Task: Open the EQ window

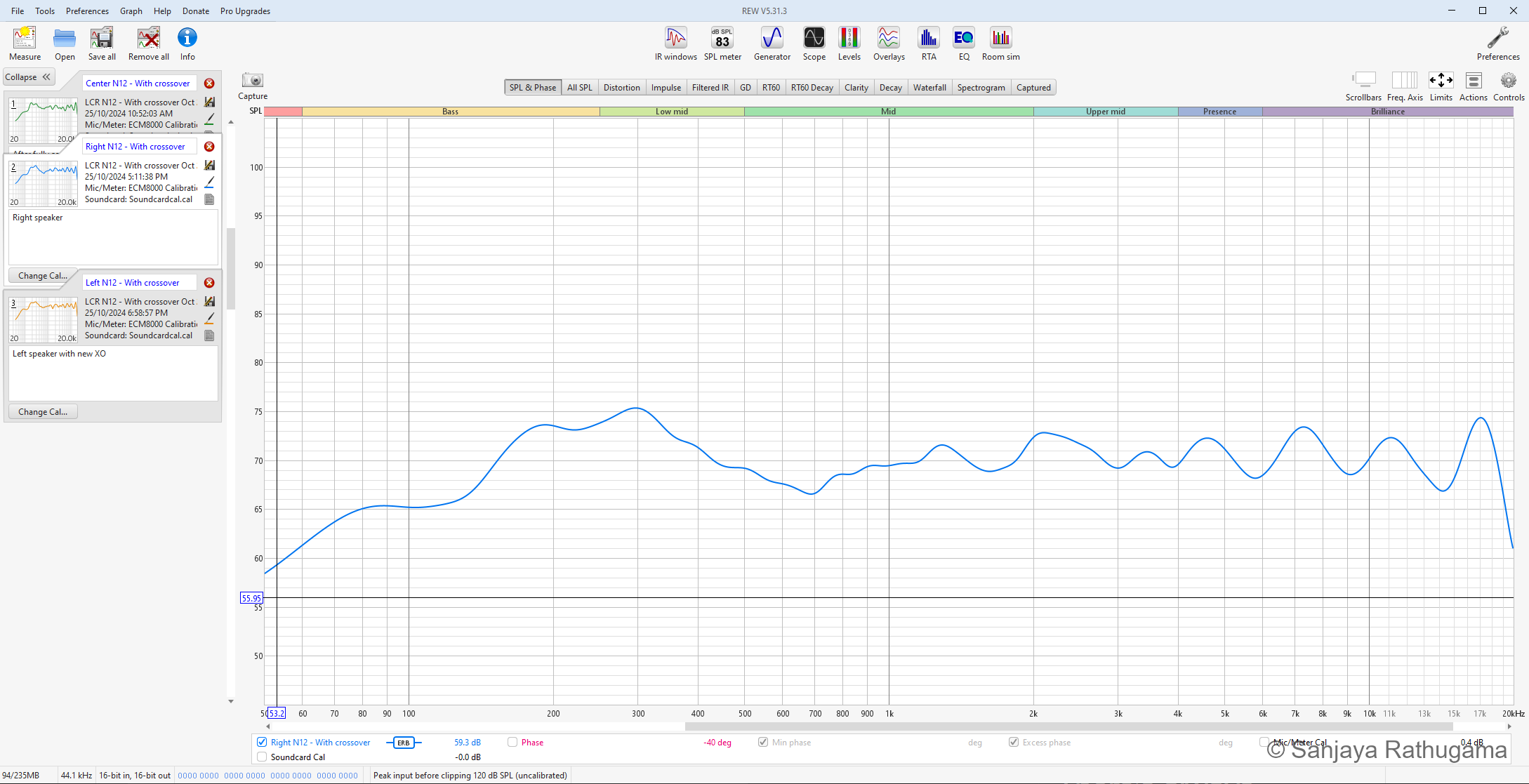Action: coord(964,44)
